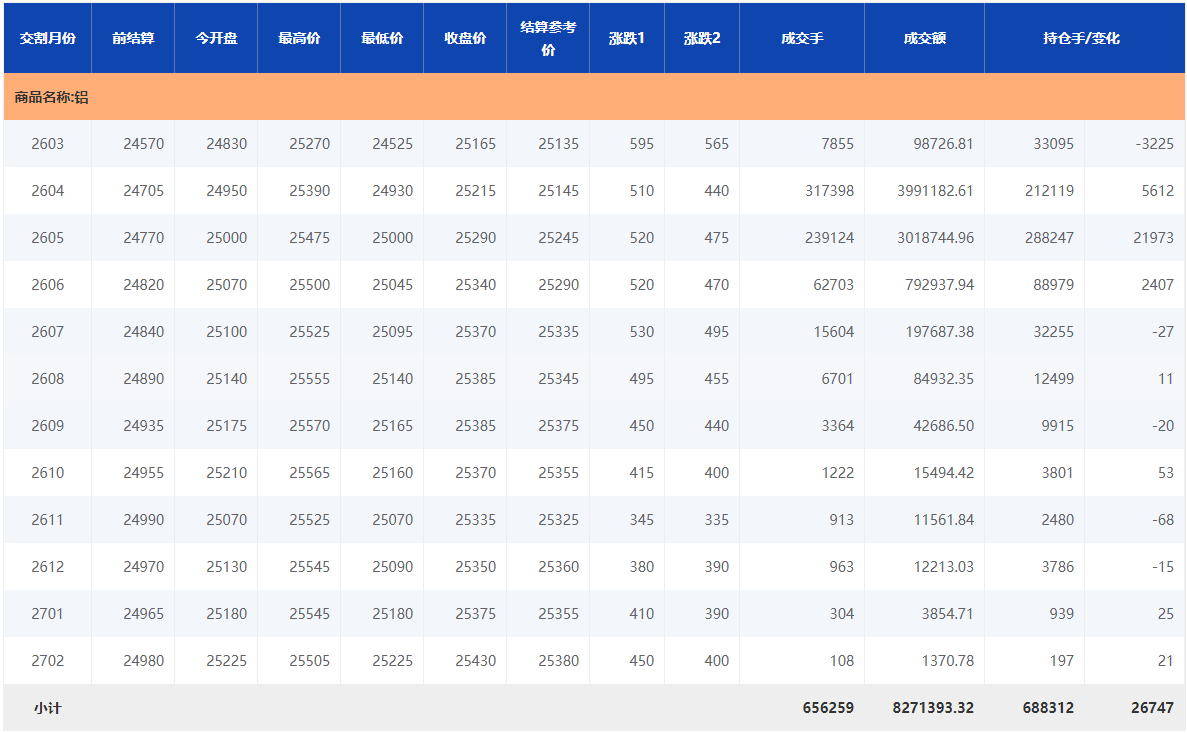
Task: Select the 今开盘 header cell
Action: (x=216, y=38)
